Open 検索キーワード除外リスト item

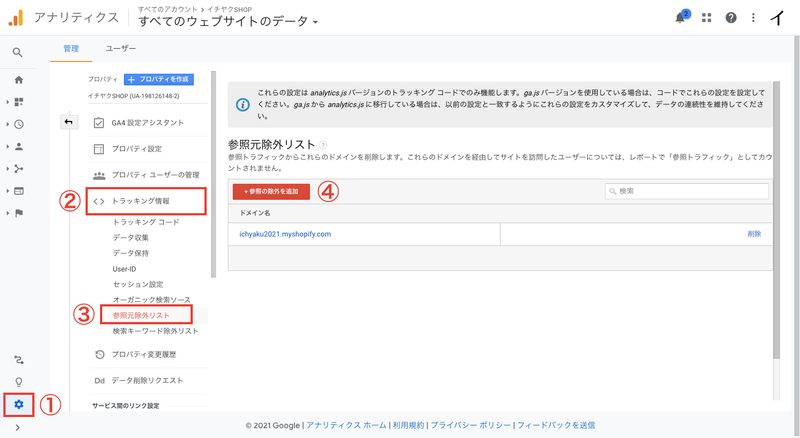155,331
